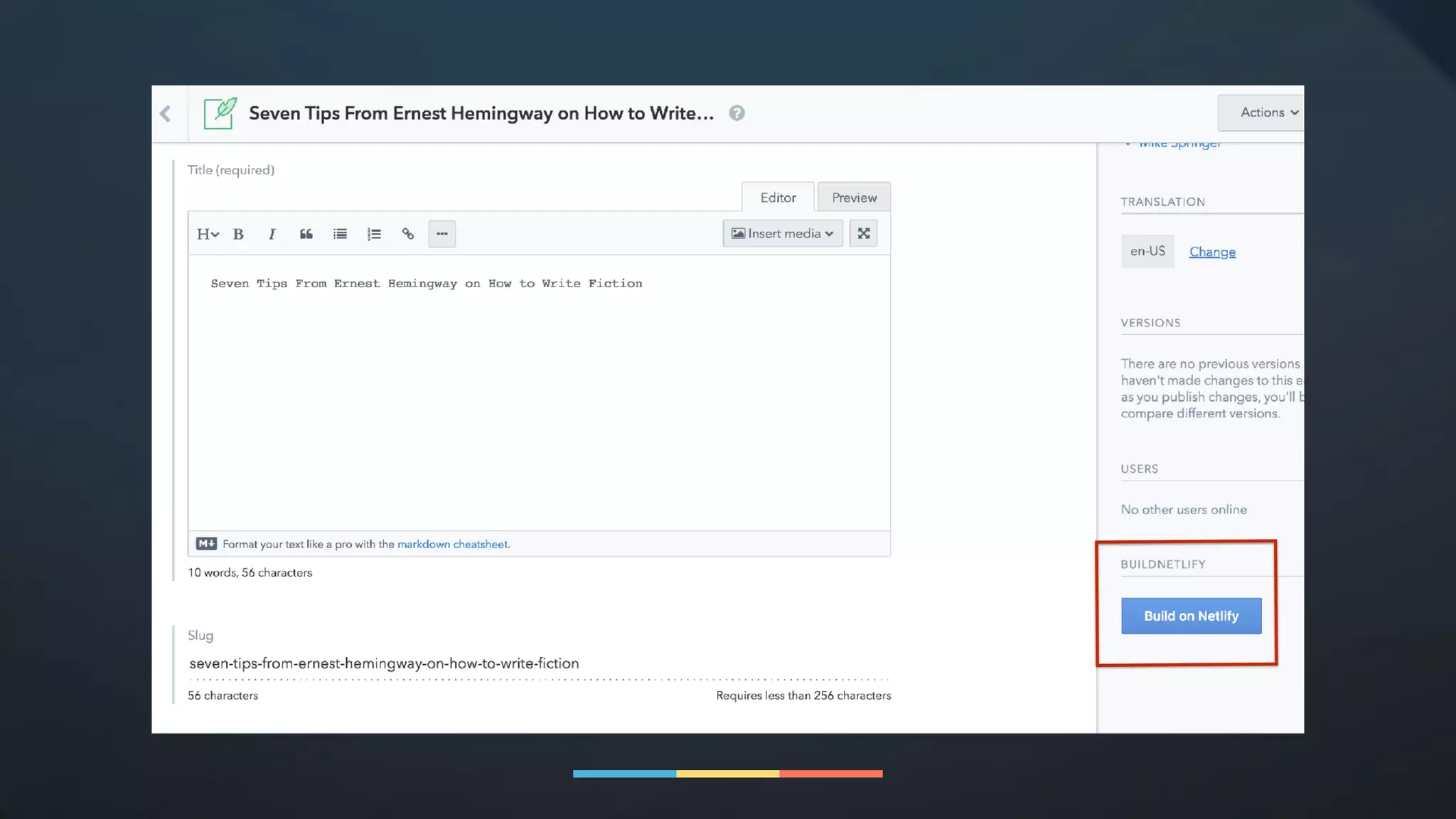This screenshot has height=819, width=1456.
Task: Open the markdown cheatsheet link
Action: (x=453, y=544)
